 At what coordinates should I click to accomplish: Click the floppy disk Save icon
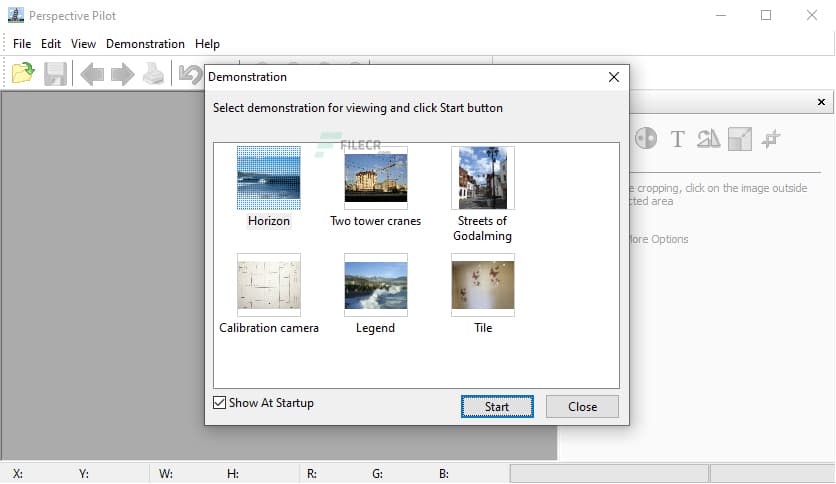point(55,74)
